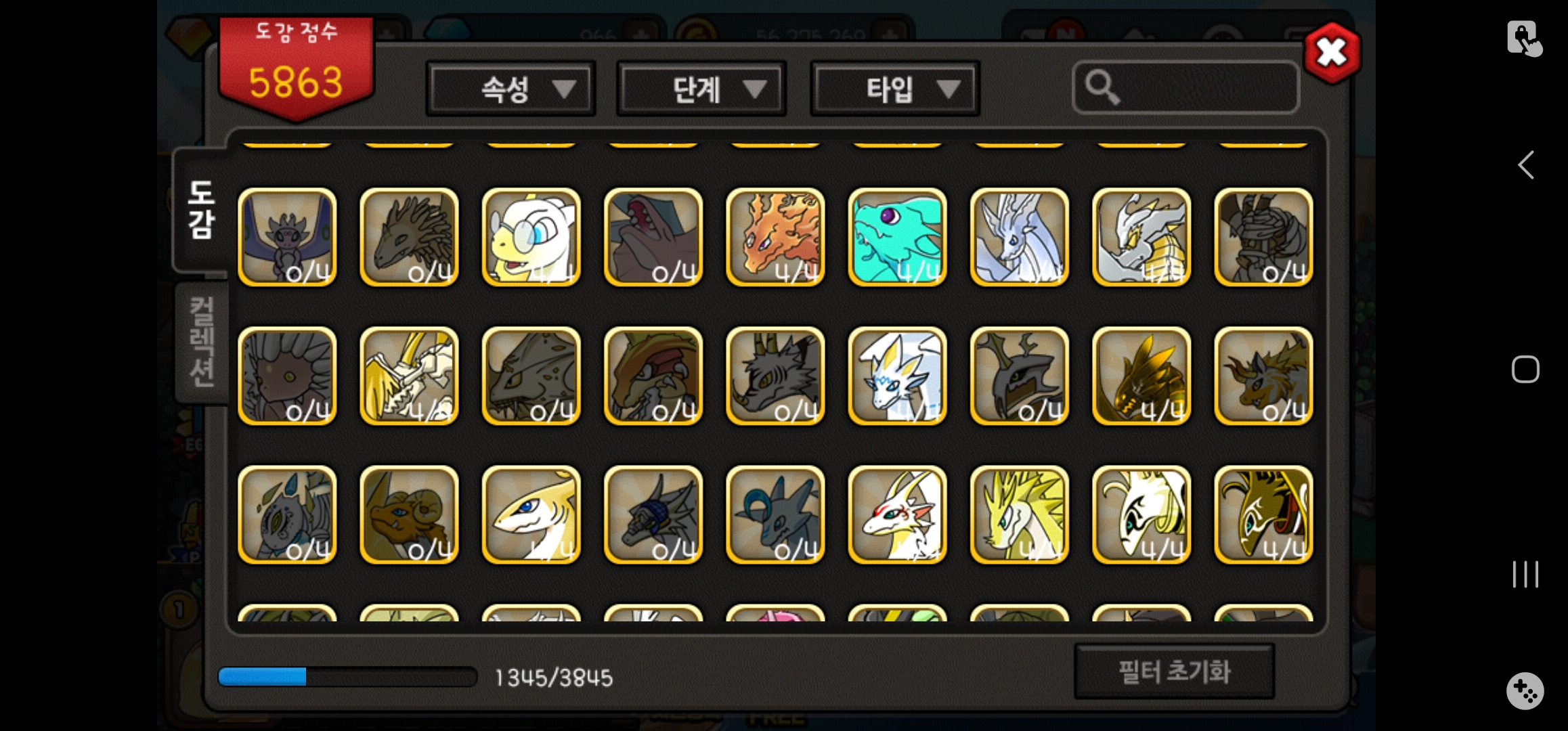Select the dark gold armored dragon

pyautogui.click(x=1141, y=376)
